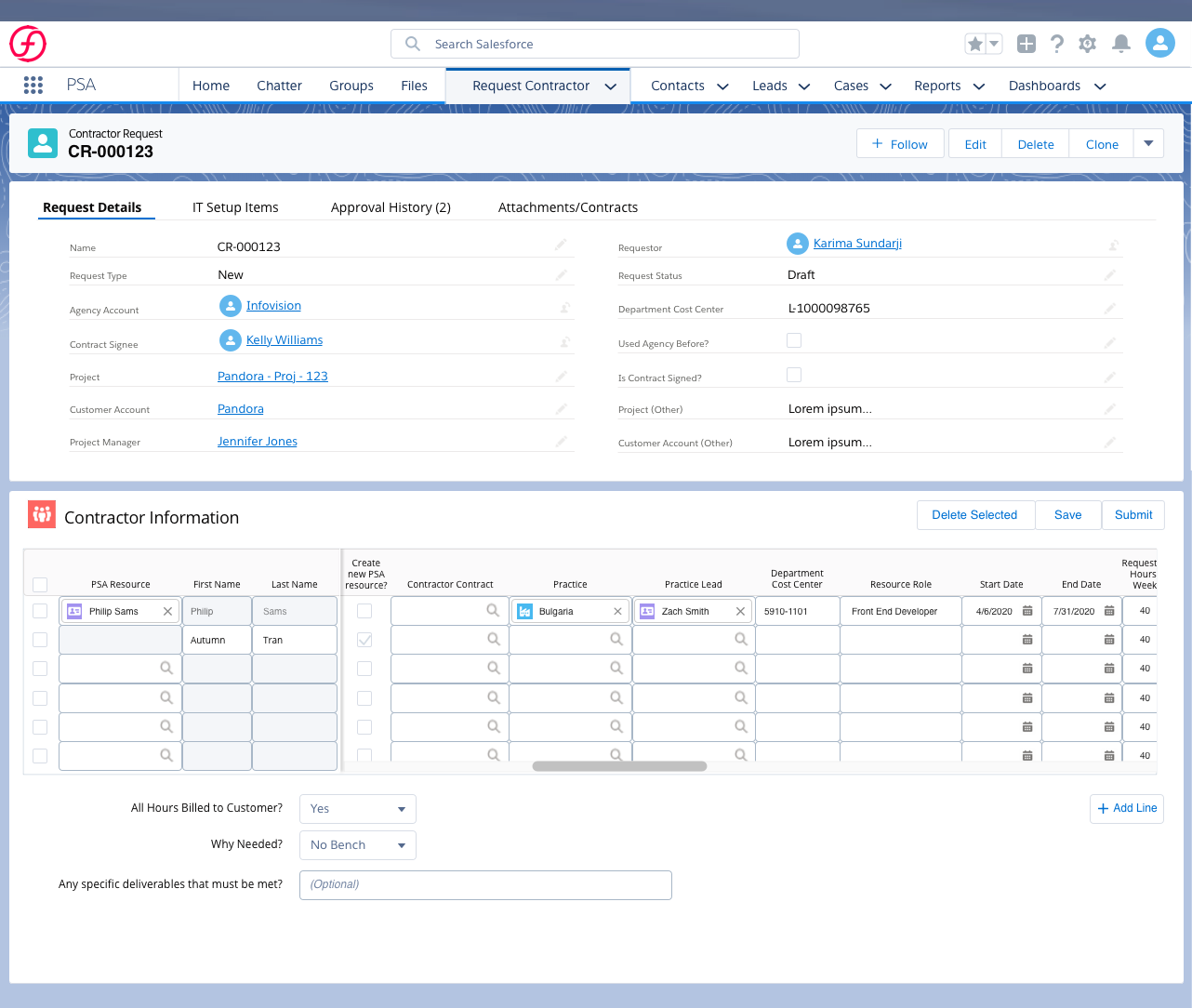Open the Chatter tab
The width and height of the screenshot is (1192, 1008).
click(279, 86)
